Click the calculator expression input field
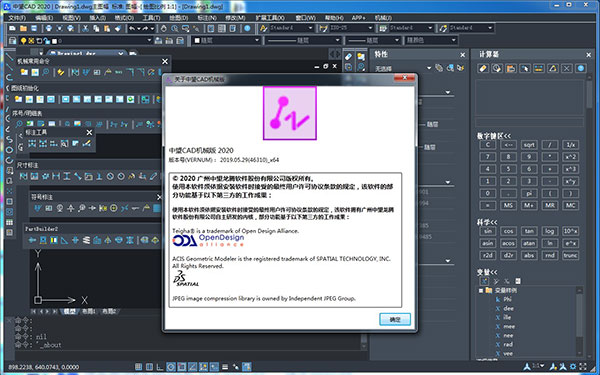Screen dimensions: 600x375 point(530,122)
